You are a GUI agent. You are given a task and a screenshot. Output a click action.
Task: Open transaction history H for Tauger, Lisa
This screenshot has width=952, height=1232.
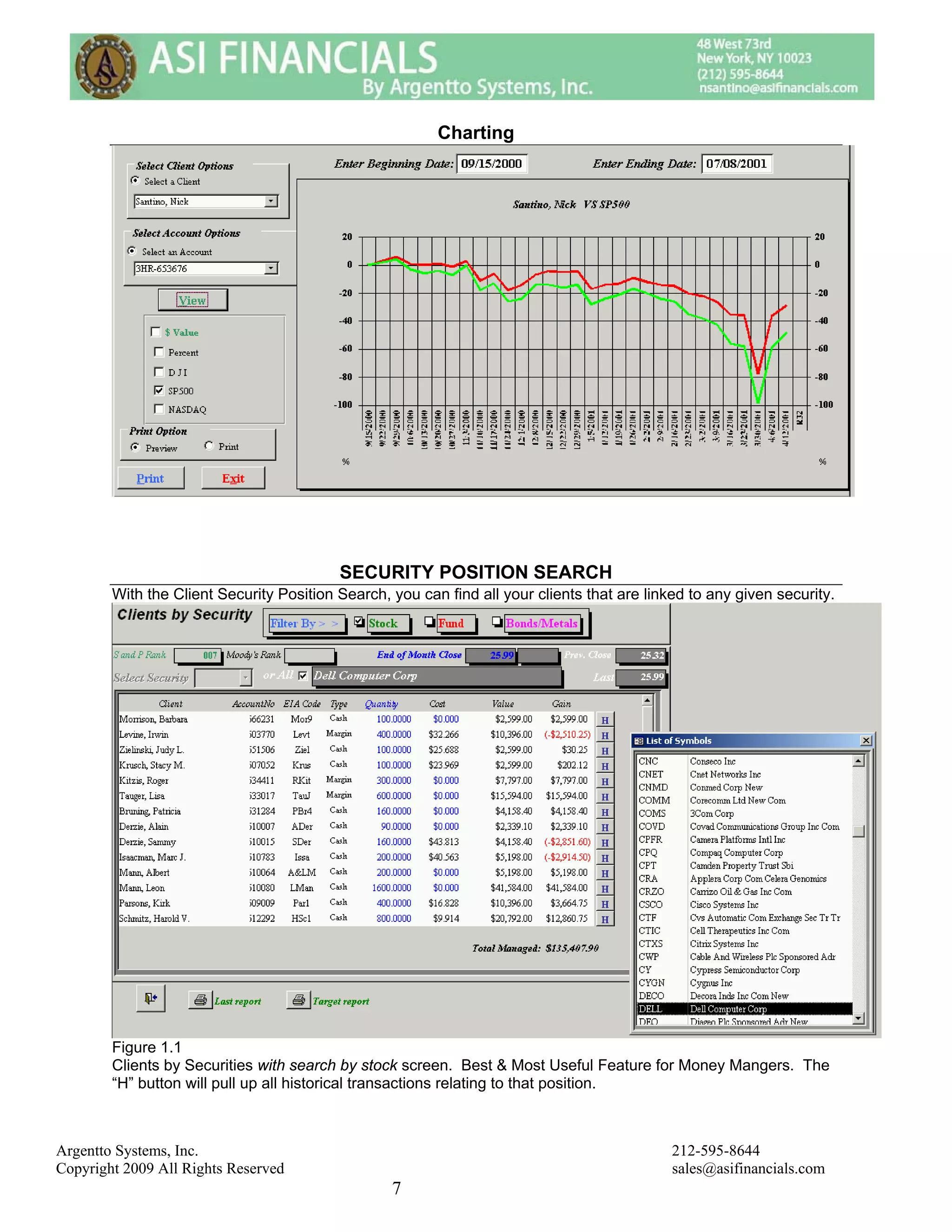click(x=605, y=796)
